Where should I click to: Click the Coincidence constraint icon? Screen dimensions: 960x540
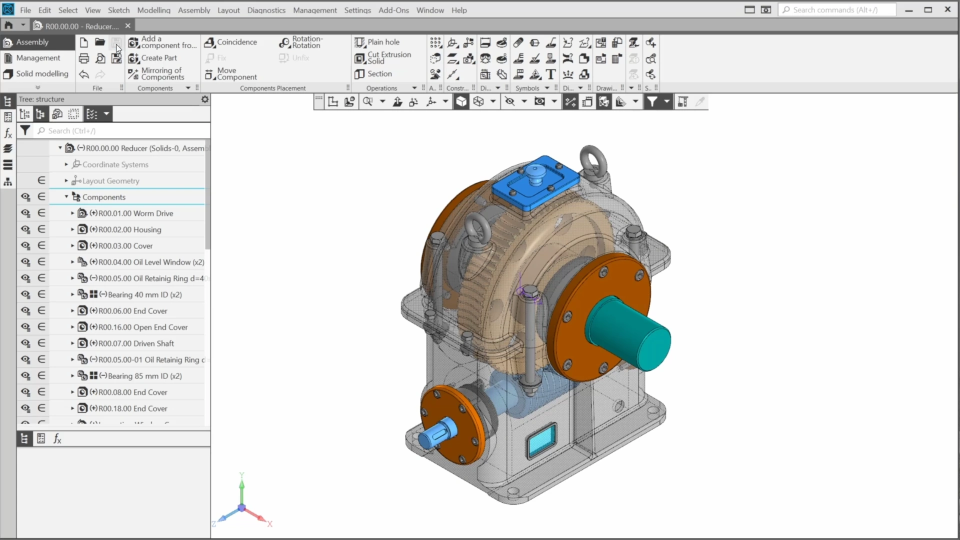coord(210,42)
